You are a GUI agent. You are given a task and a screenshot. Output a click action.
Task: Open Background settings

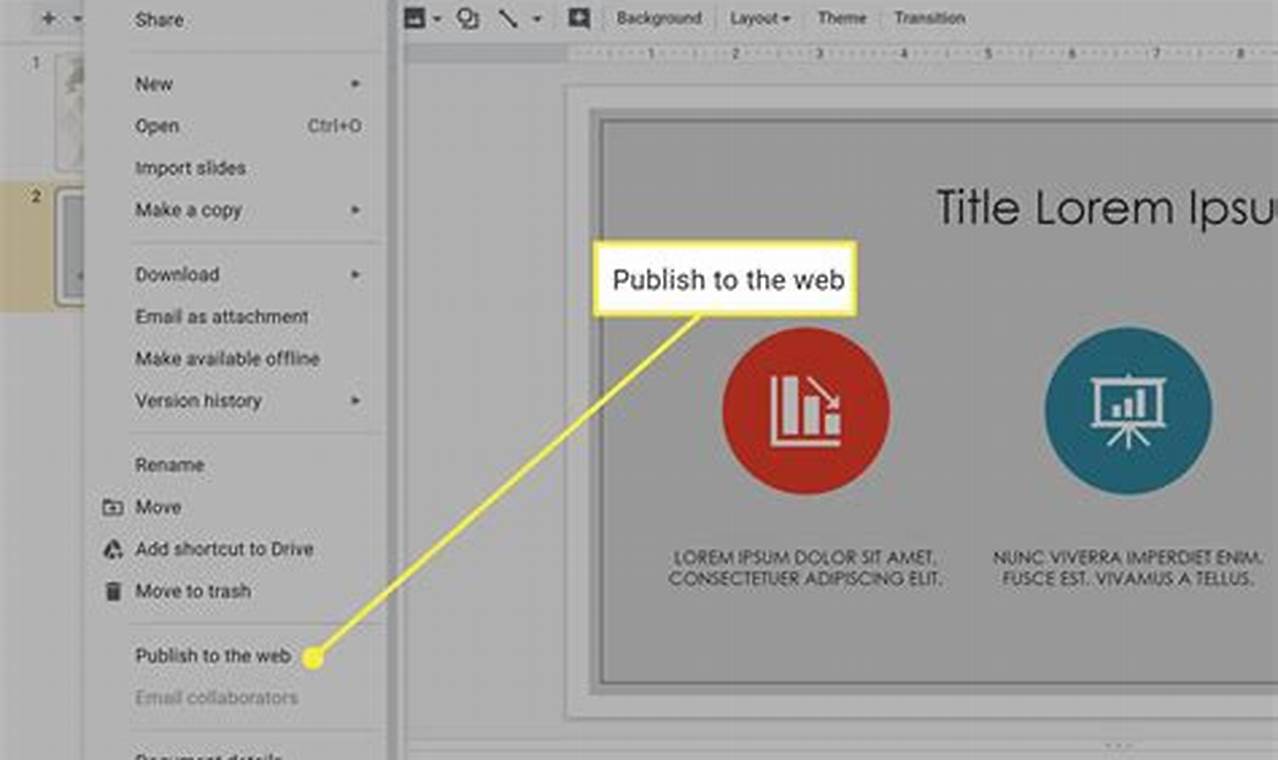pos(659,18)
